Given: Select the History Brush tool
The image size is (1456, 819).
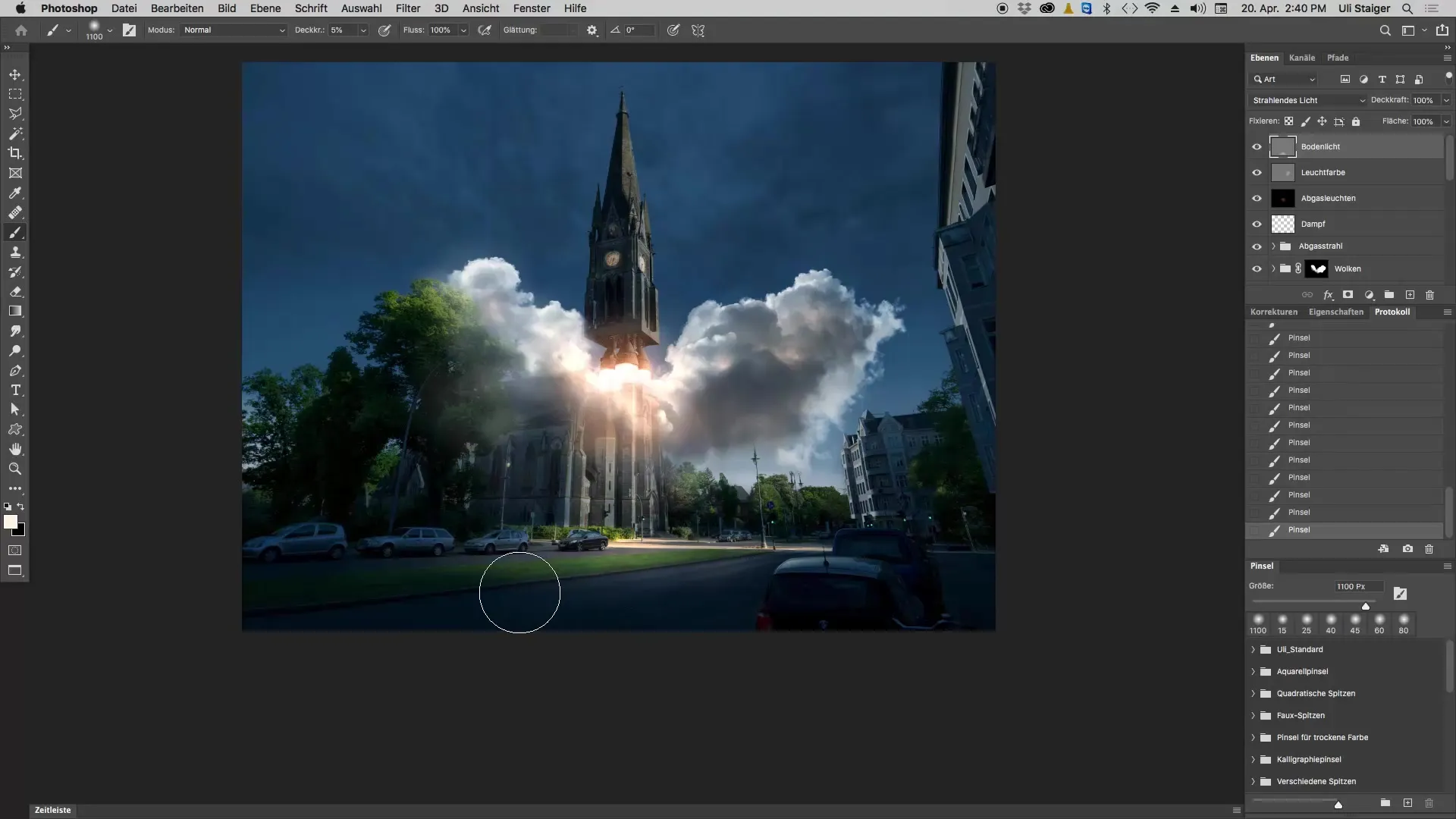Looking at the screenshot, I should 15,271.
